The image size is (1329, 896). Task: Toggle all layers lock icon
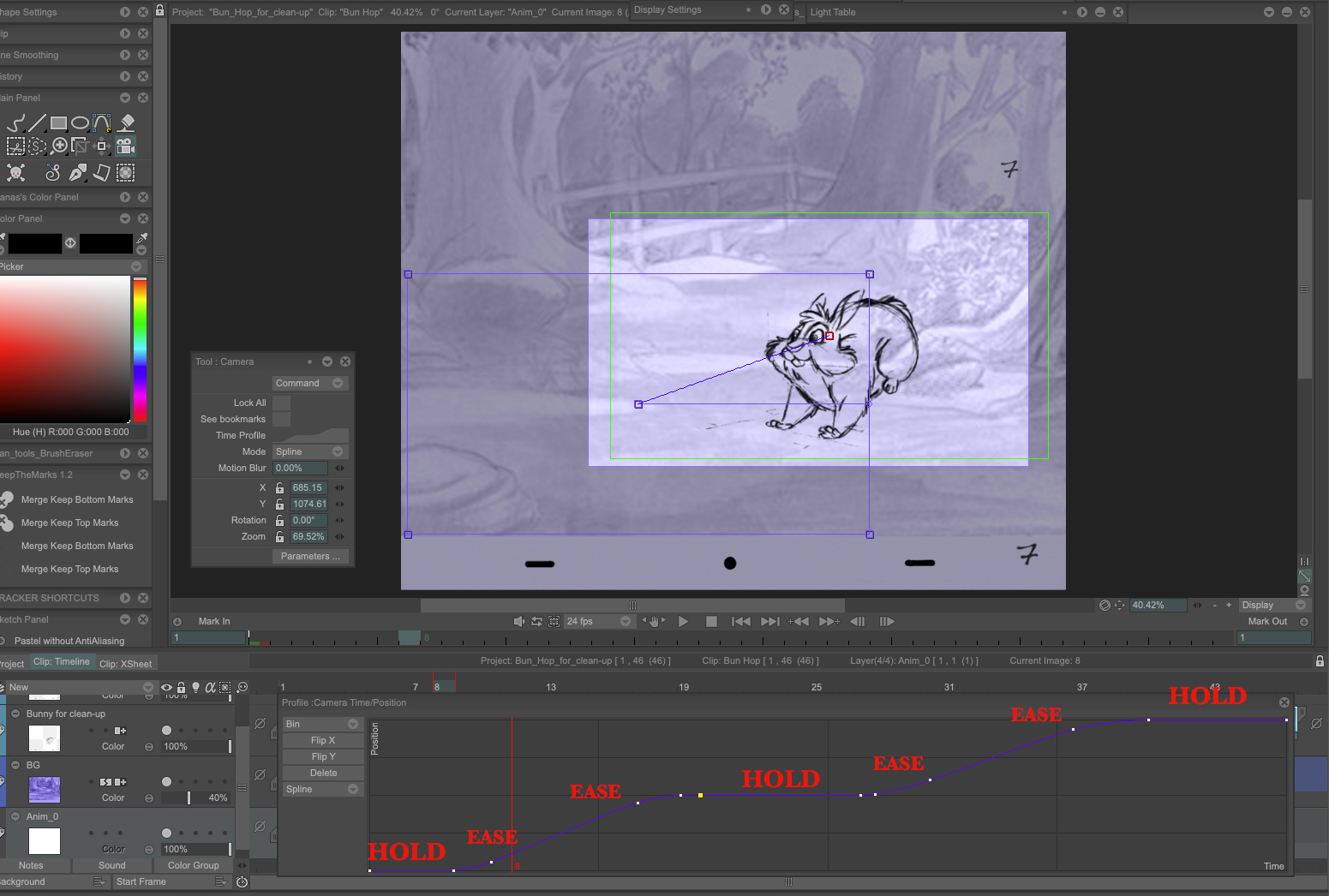pyautogui.click(x=181, y=687)
